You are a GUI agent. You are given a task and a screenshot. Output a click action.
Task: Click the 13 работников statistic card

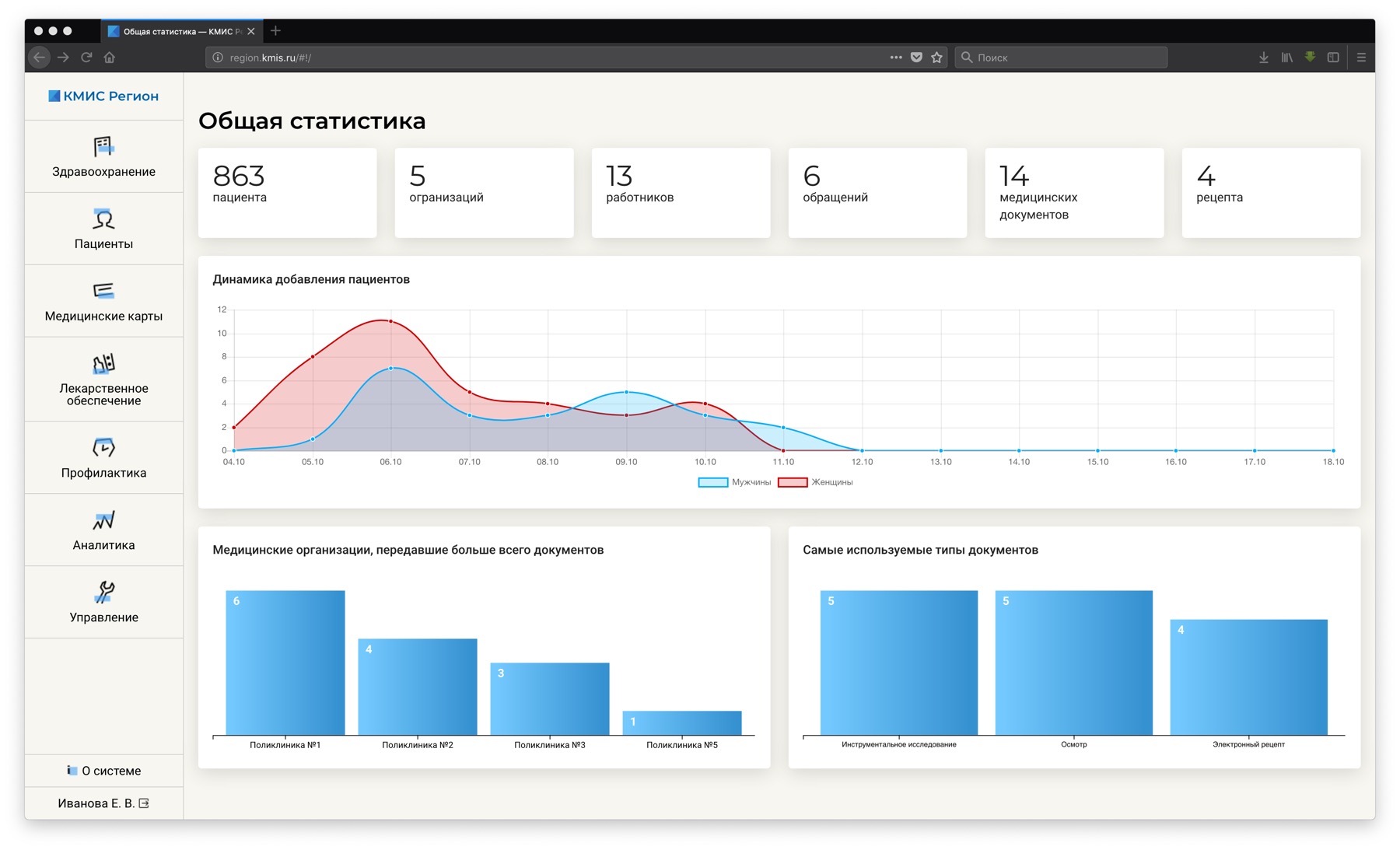(x=681, y=193)
